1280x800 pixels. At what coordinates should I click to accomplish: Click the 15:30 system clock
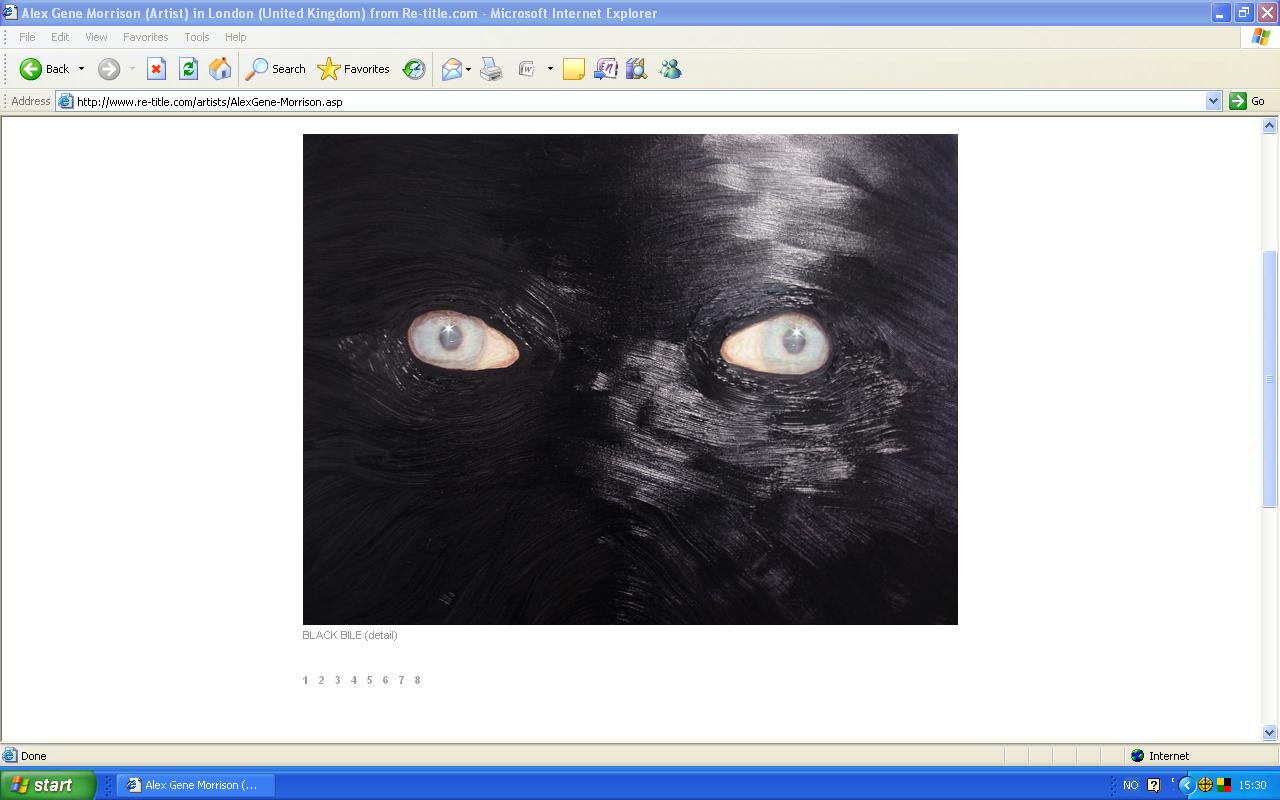(x=1252, y=785)
